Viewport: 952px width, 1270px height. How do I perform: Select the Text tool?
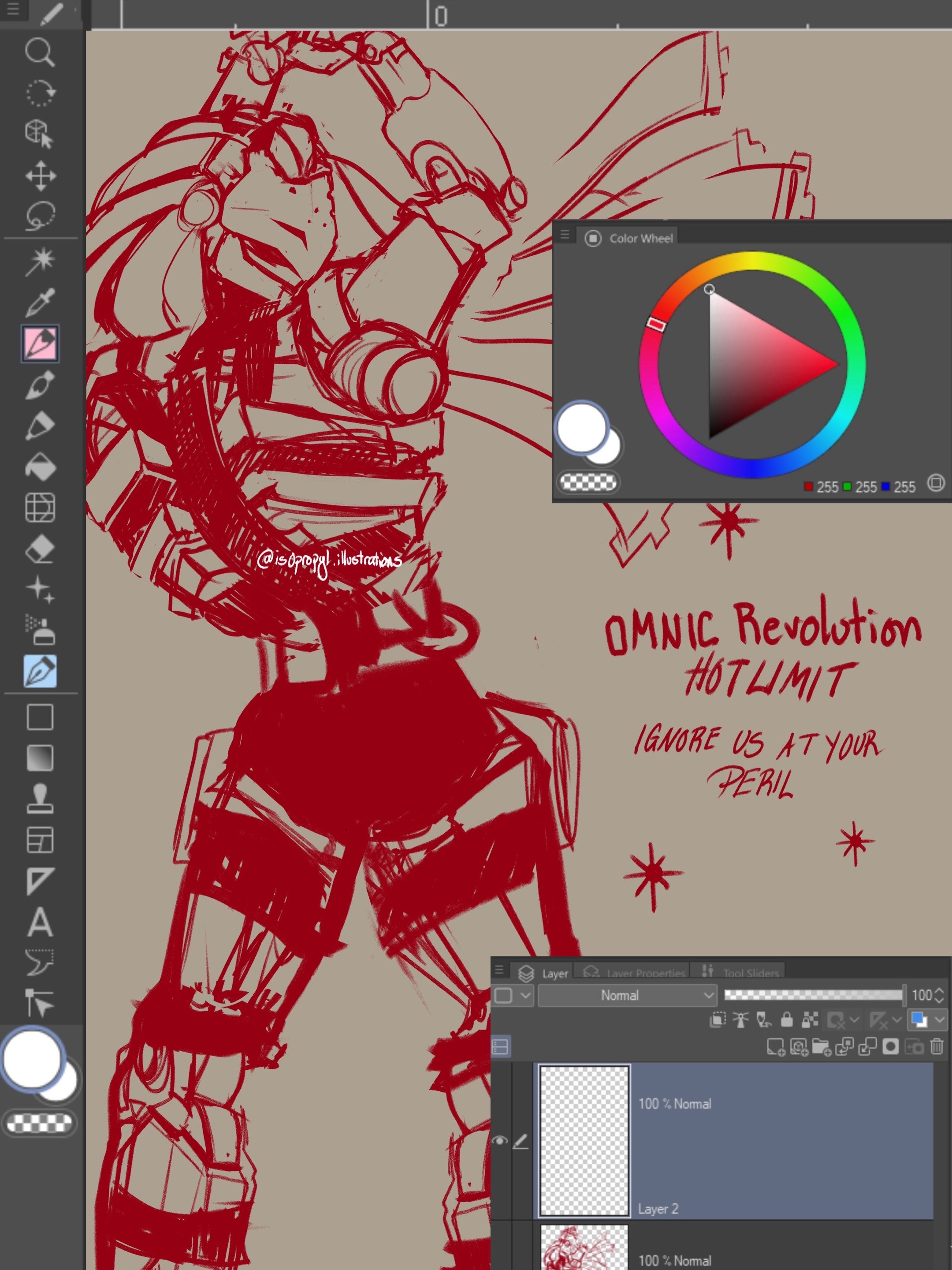pos(40,922)
